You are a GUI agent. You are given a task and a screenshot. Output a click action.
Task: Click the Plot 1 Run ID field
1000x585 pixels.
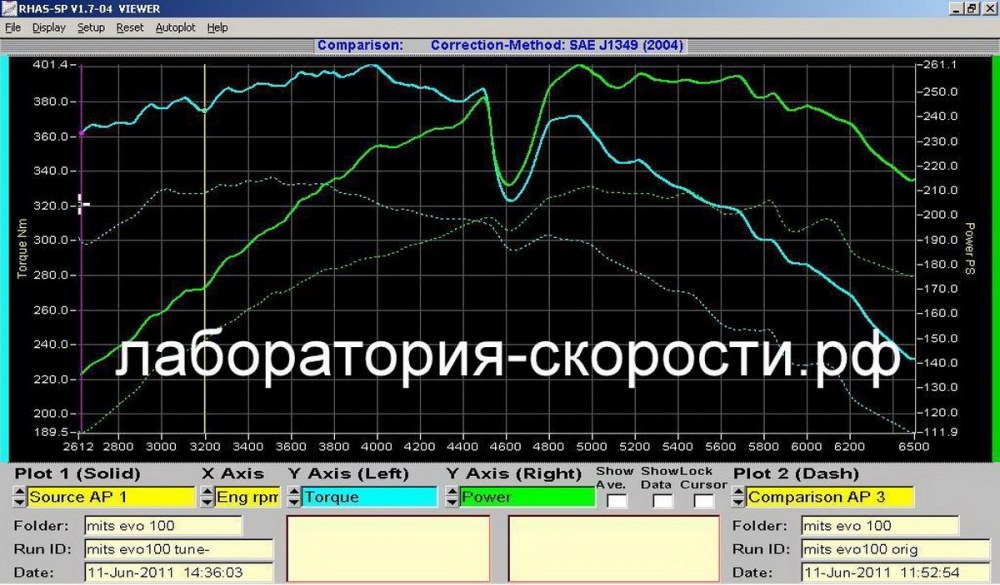[178, 549]
